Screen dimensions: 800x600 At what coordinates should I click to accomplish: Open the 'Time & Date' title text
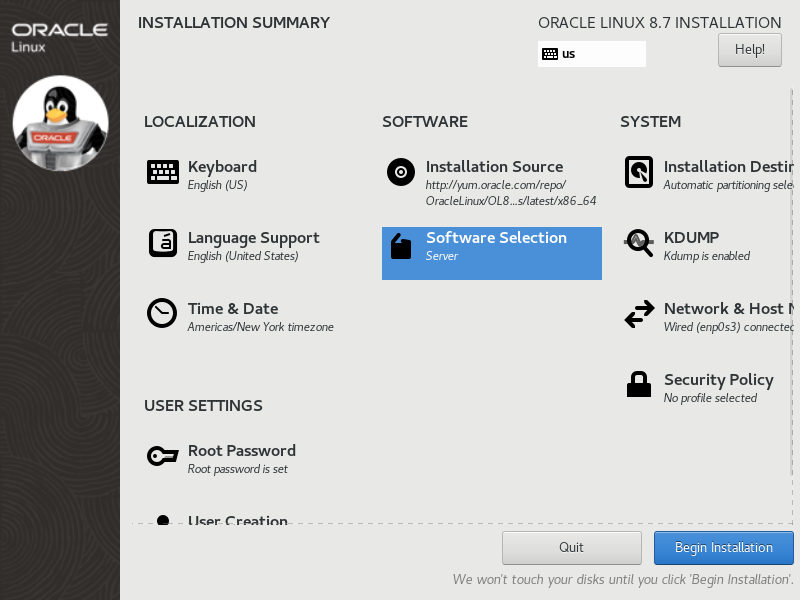(x=233, y=309)
